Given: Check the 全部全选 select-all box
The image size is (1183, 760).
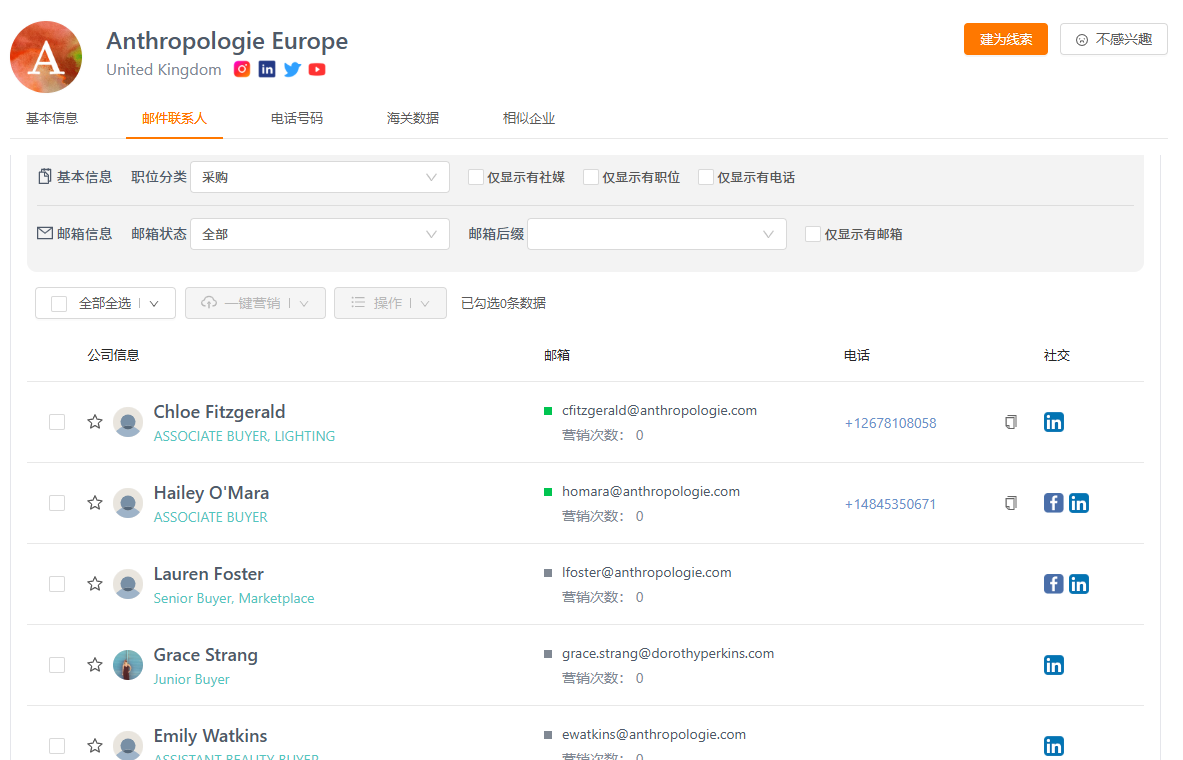Looking at the screenshot, I should 59,303.
